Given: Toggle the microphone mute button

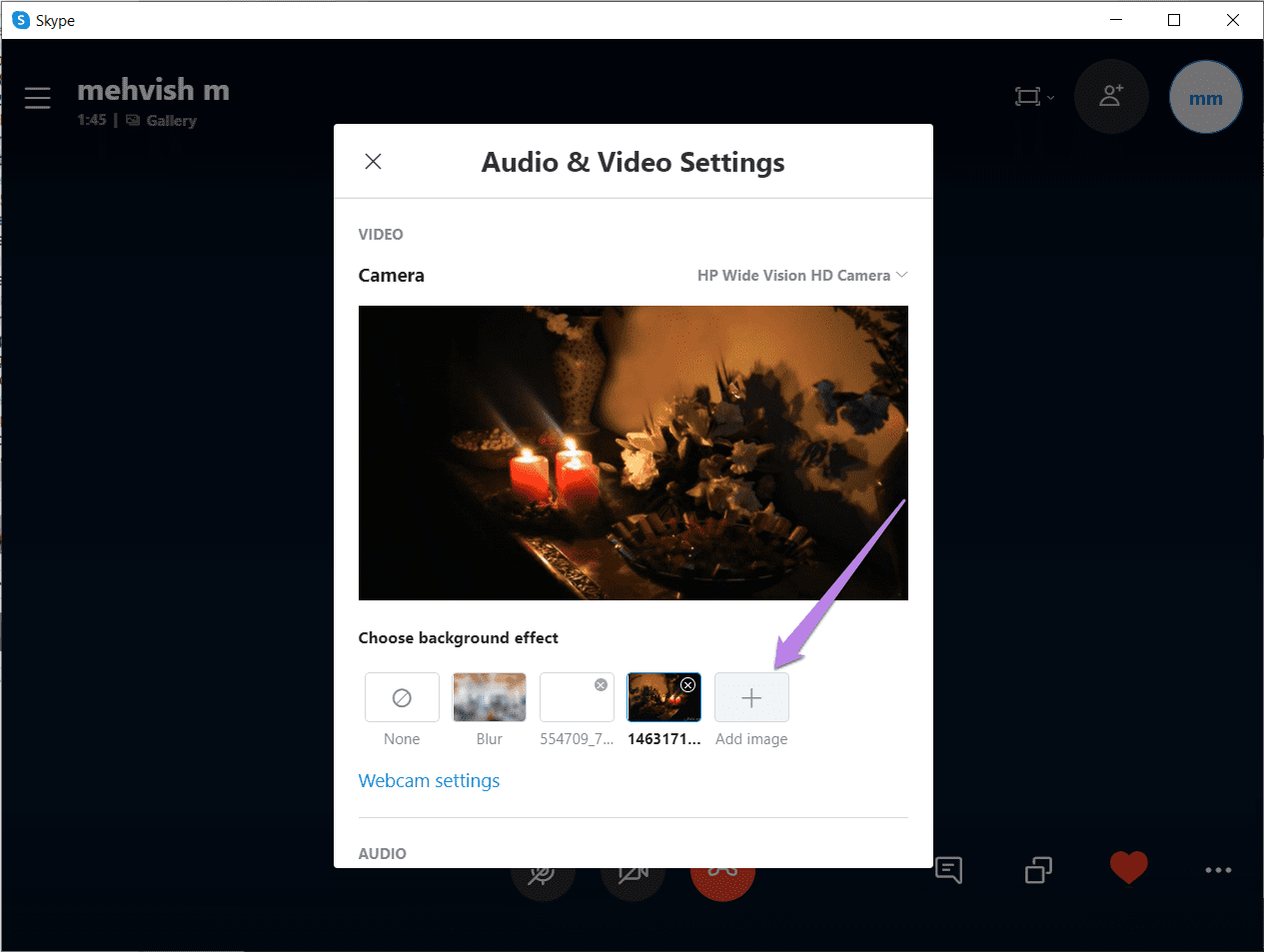Looking at the screenshot, I should (543, 877).
